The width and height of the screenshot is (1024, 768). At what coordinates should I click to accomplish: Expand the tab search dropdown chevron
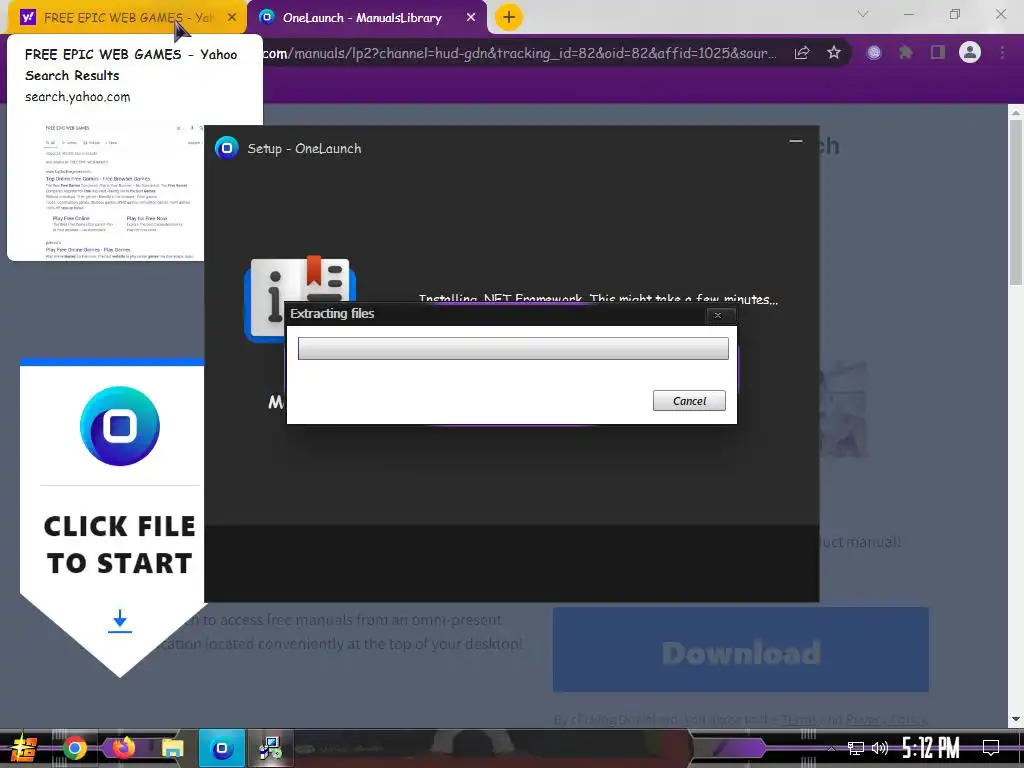click(x=863, y=14)
